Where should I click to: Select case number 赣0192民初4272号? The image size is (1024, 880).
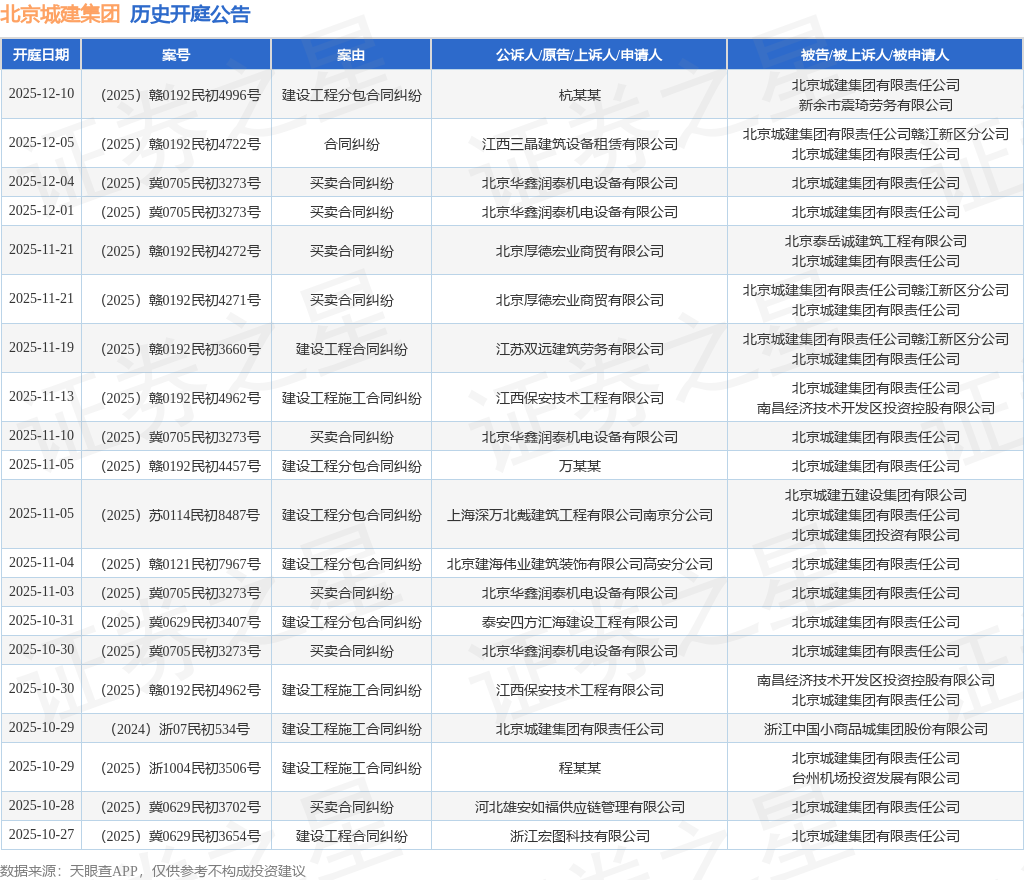tap(181, 251)
